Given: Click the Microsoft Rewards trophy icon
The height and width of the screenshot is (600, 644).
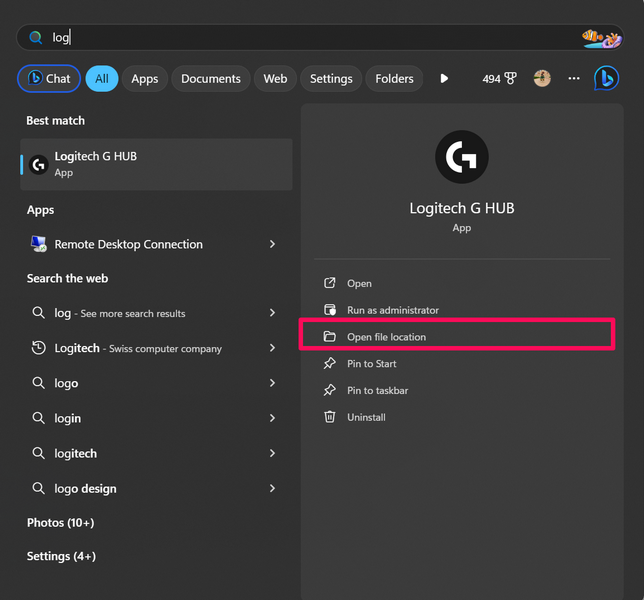Looking at the screenshot, I should point(510,78).
